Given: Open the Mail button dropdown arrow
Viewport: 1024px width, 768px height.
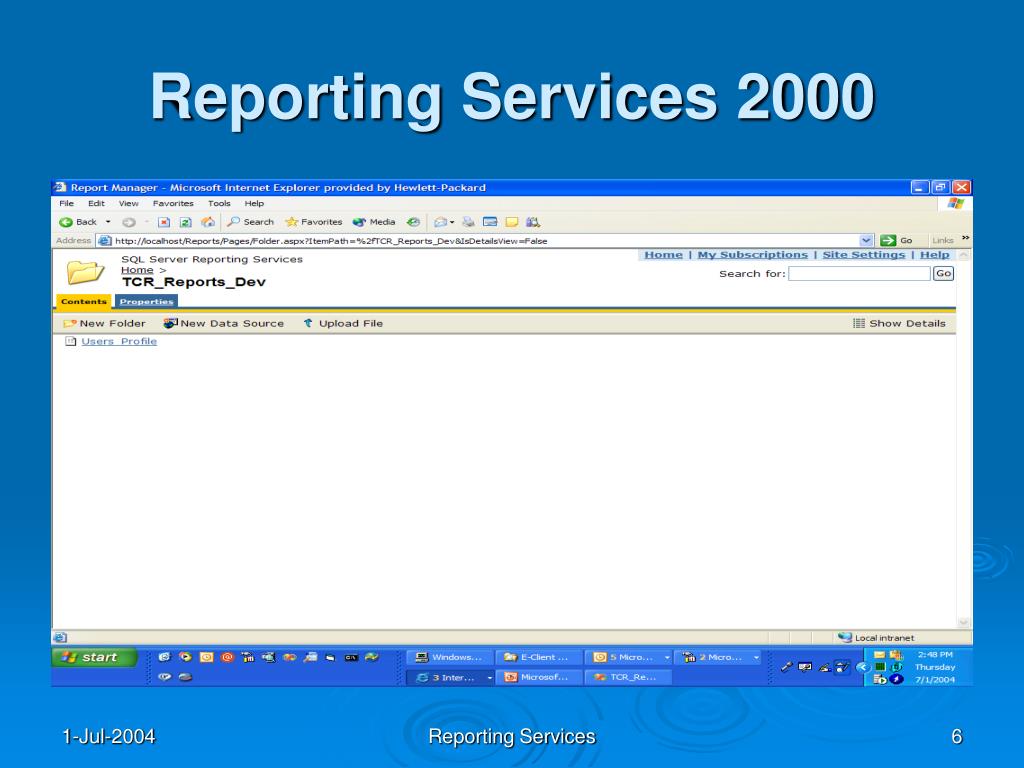Looking at the screenshot, I should pos(452,222).
